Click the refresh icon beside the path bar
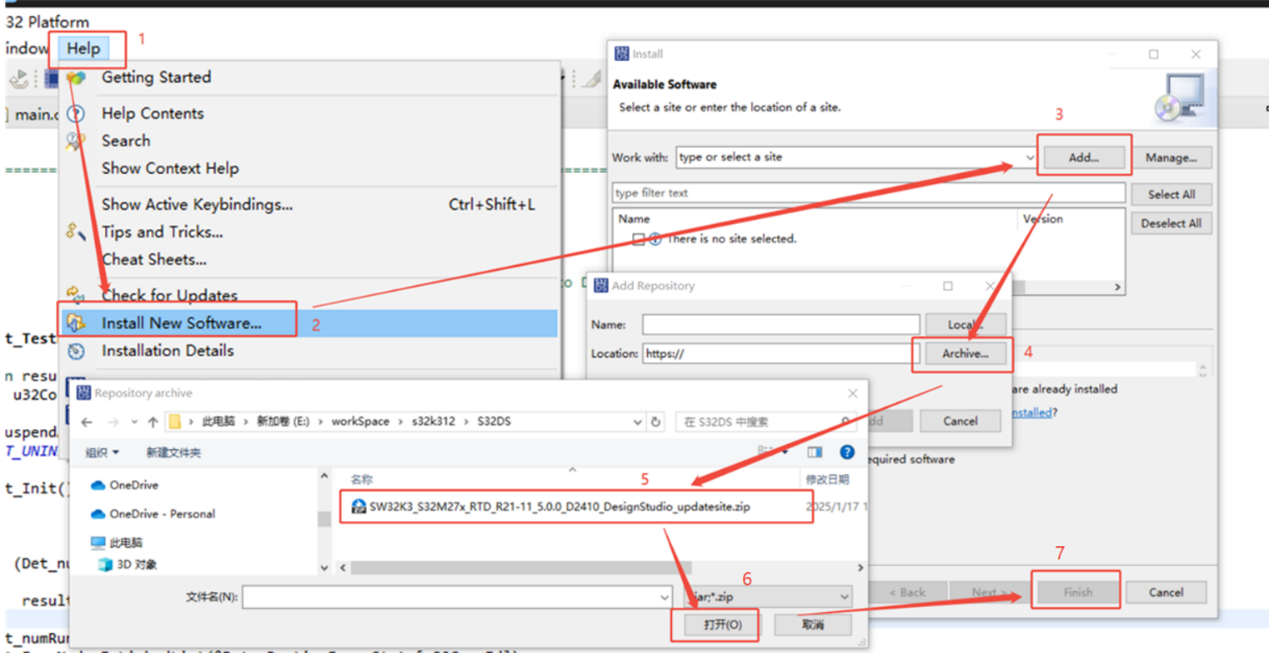This screenshot has width=1269, height=653. 656,422
